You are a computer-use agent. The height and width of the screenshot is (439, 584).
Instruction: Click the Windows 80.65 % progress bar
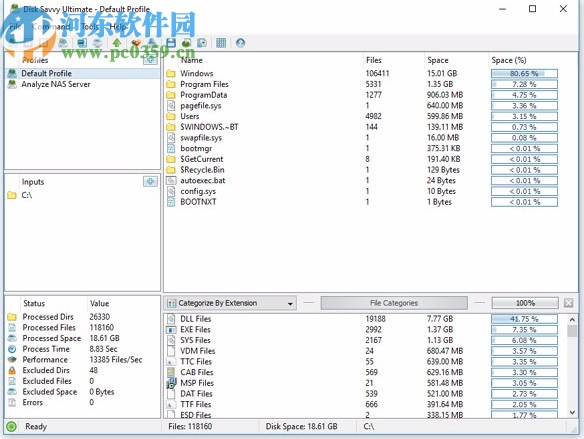pos(524,74)
